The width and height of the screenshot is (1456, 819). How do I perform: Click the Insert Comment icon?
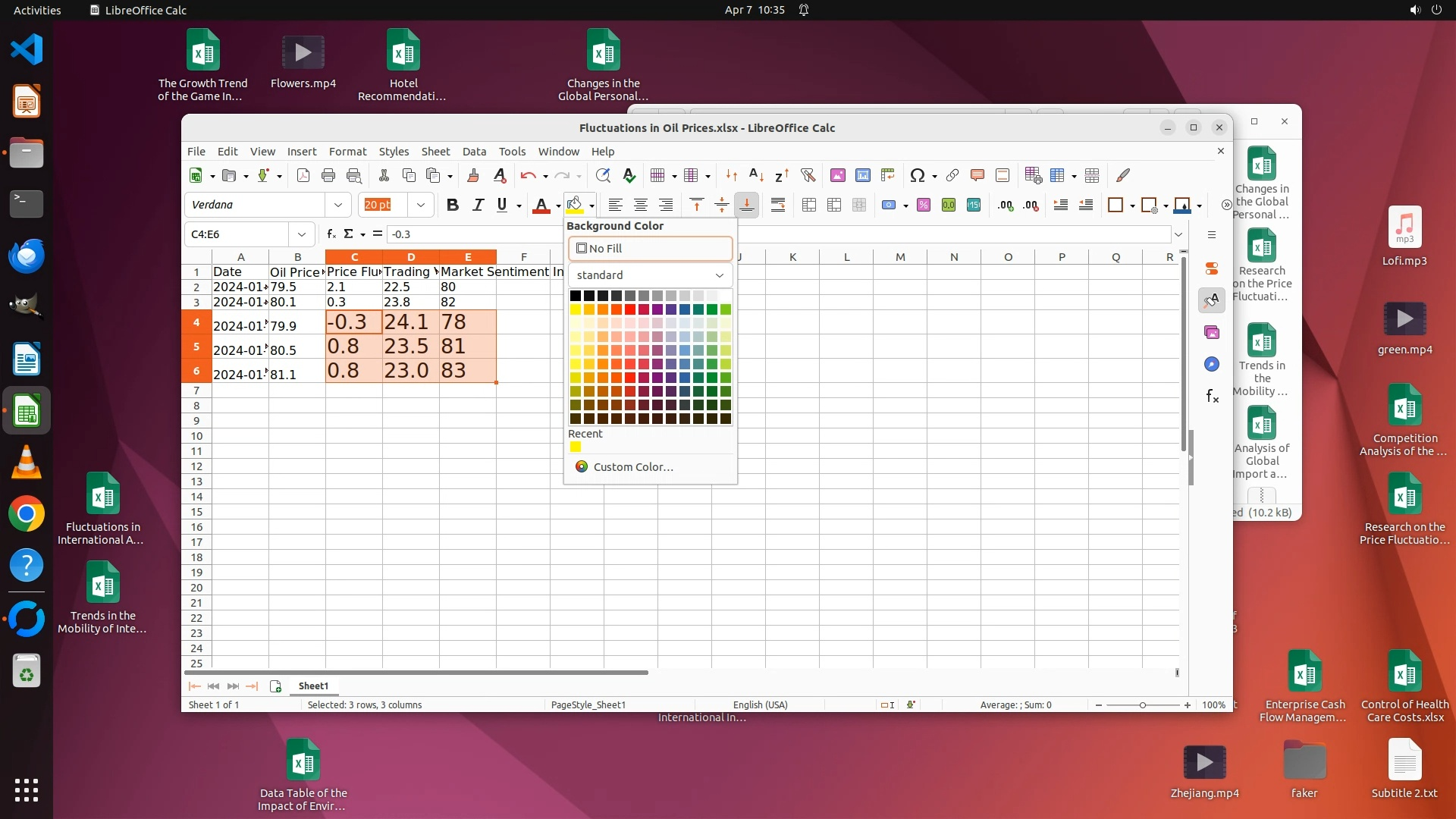pyautogui.click(x=977, y=176)
